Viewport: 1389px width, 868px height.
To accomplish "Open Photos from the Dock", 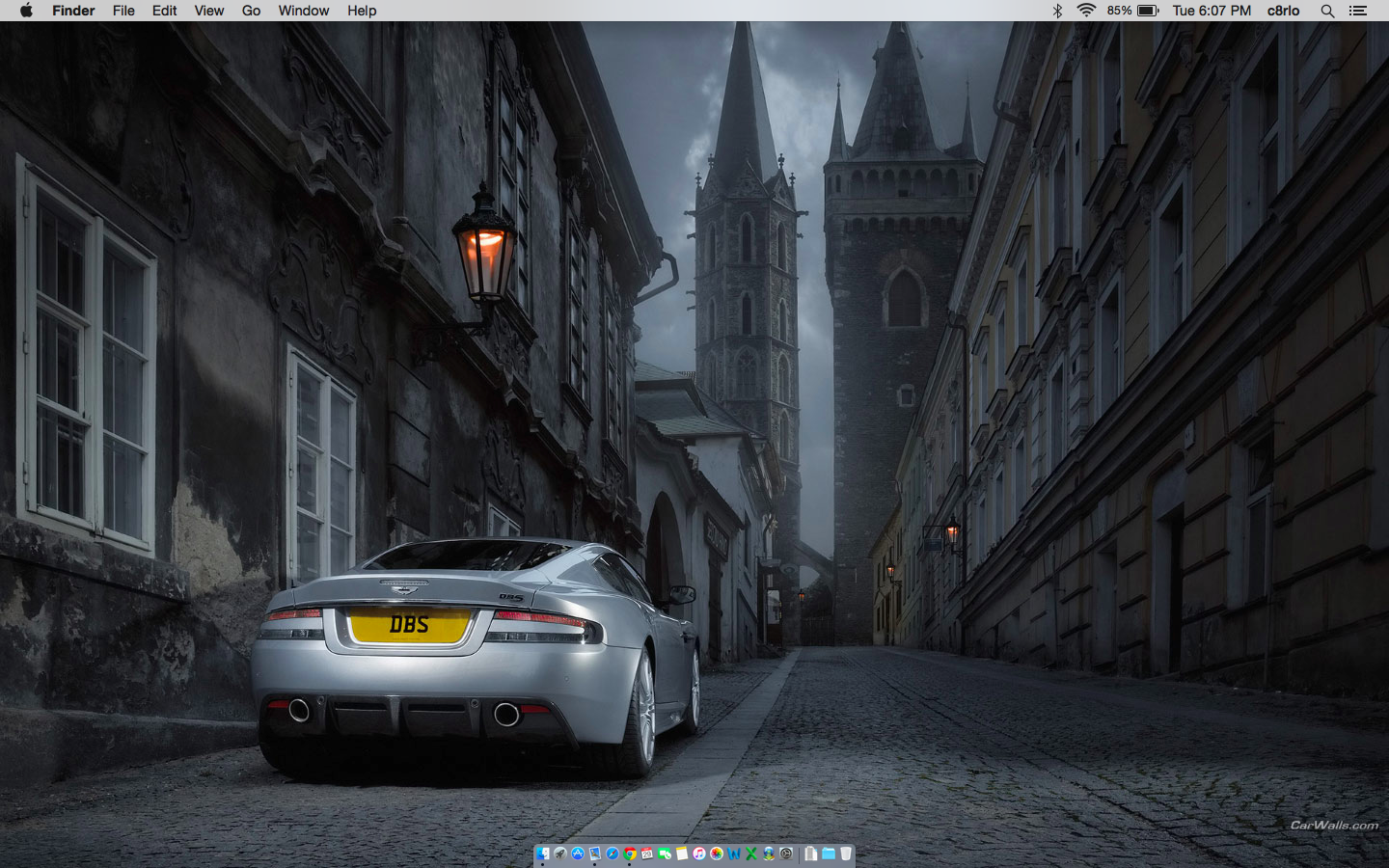I will pos(717,854).
